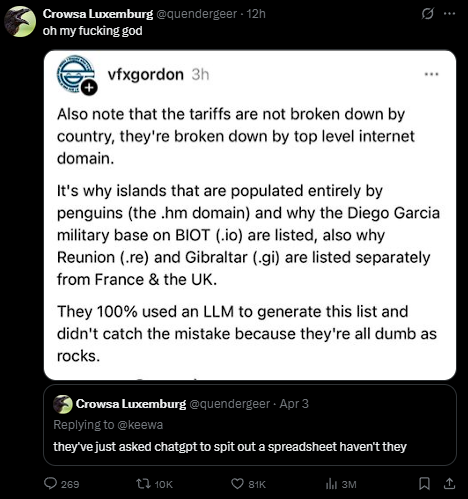The width and height of the screenshot is (468, 499).
Task: Open quoted tweet author's small avatar
Action: (x=63, y=404)
